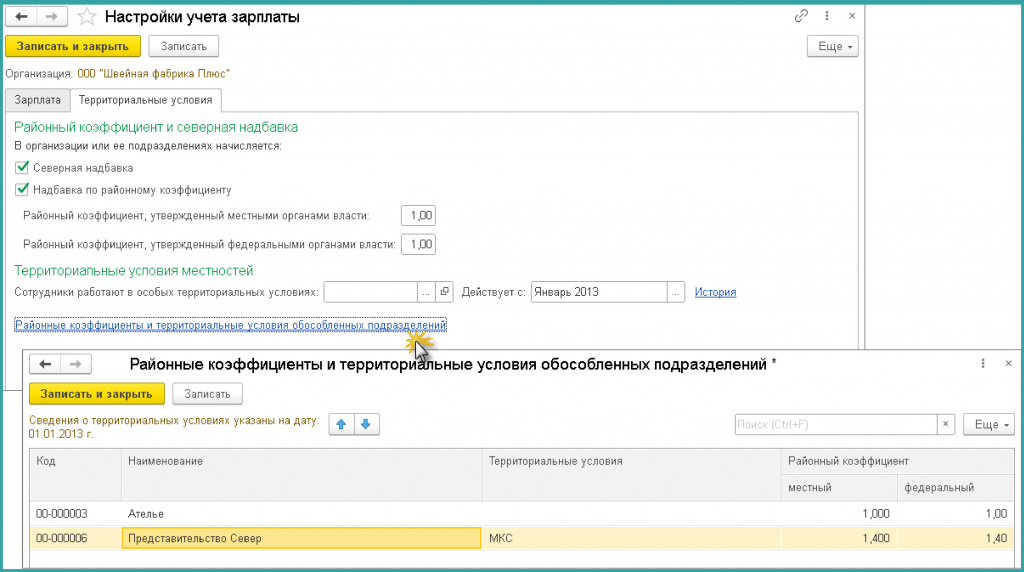Open Еще dropdown in salary settings window
The height and width of the screenshot is (572, 1024).
pos(833,46)
